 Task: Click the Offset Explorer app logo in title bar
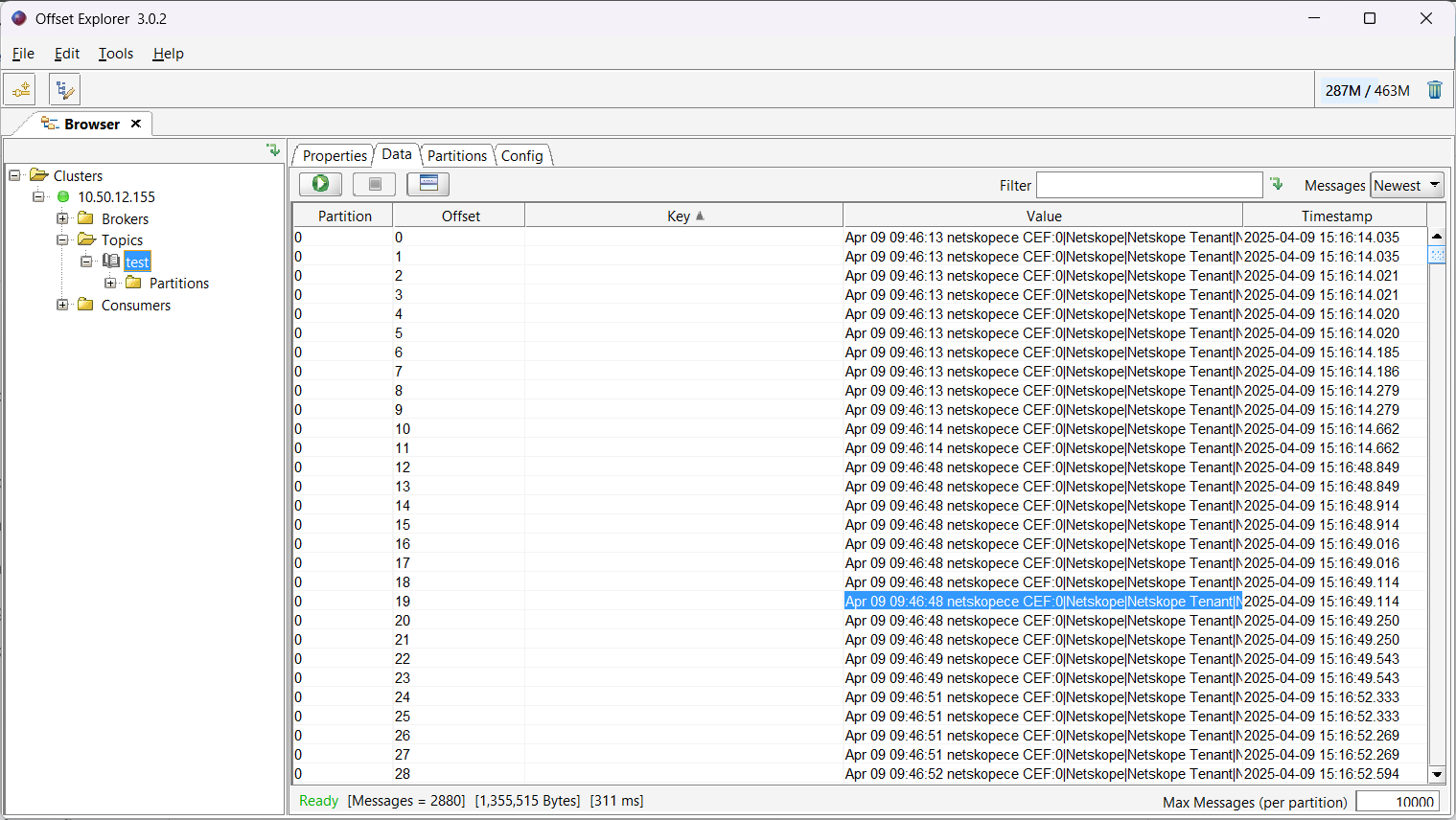click(x=18, y=18)
